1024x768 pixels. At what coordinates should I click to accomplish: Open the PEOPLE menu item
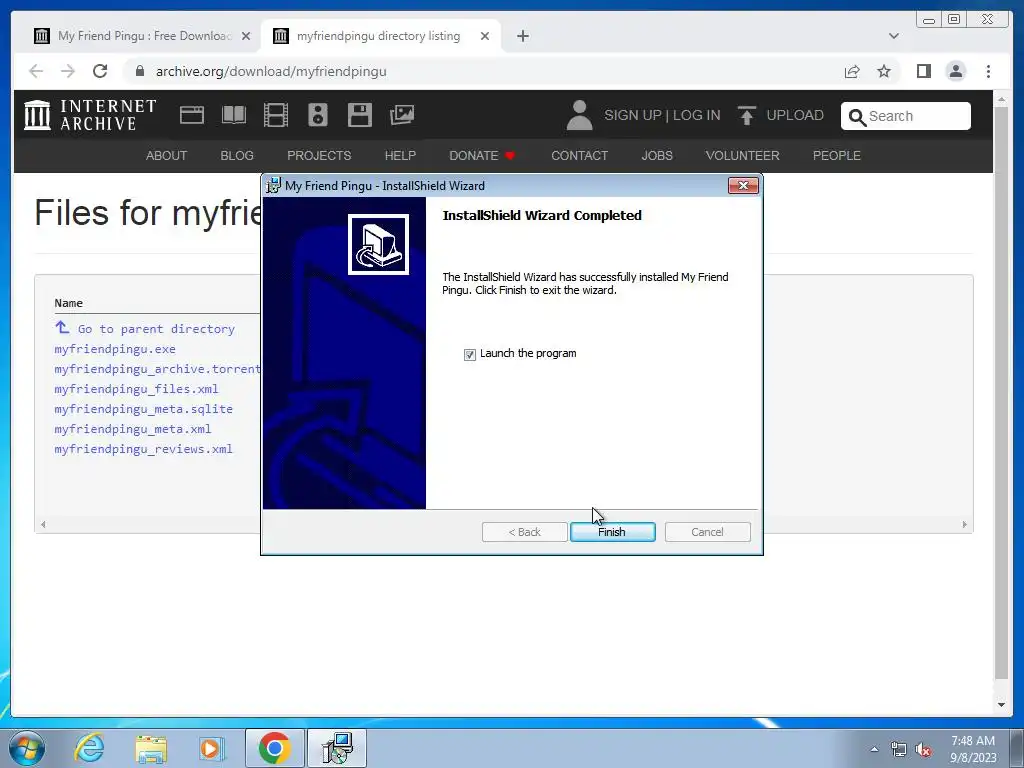(837, 155)
